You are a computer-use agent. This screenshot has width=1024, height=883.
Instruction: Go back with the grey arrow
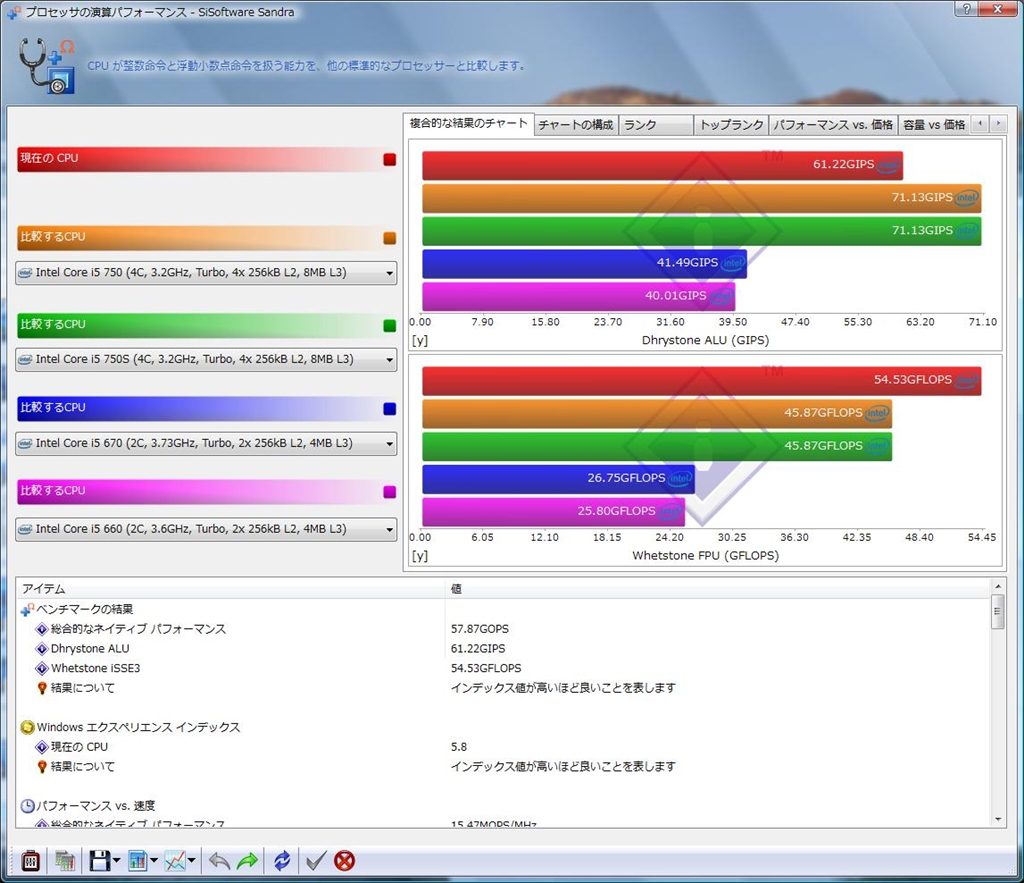[219, 861]
